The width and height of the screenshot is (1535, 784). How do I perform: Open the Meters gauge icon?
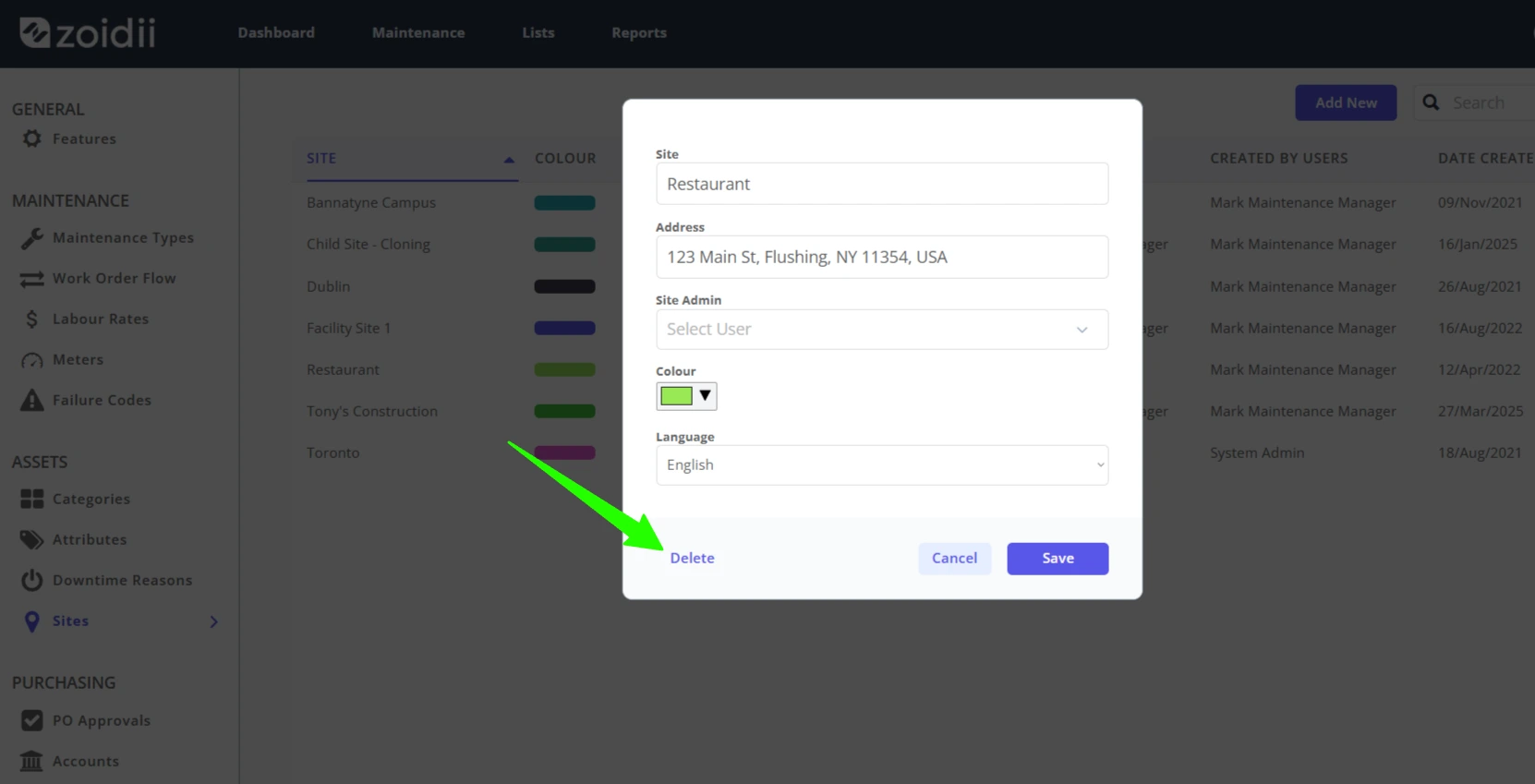click(x=32, y=360)
